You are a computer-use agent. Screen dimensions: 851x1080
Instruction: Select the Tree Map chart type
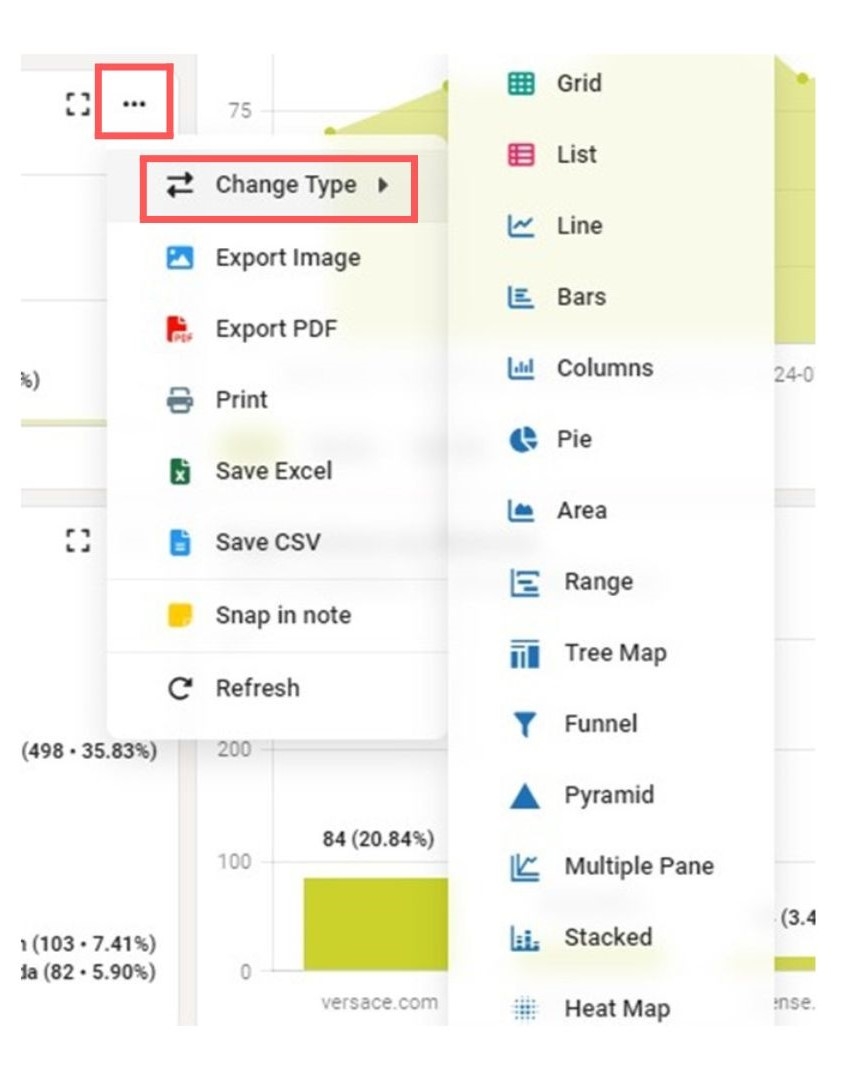(614, 653)
